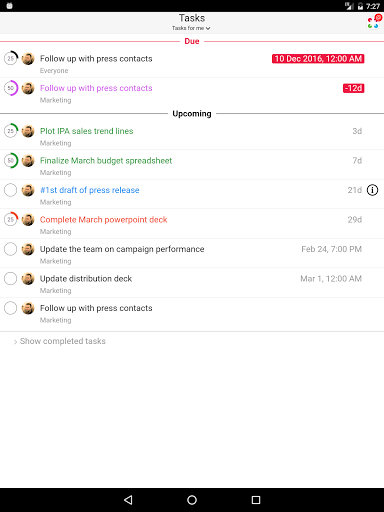Click the red 10 Dec 2016 due date badge
The height and width of the screenshot is (512, 384).
tap(318, 59)
